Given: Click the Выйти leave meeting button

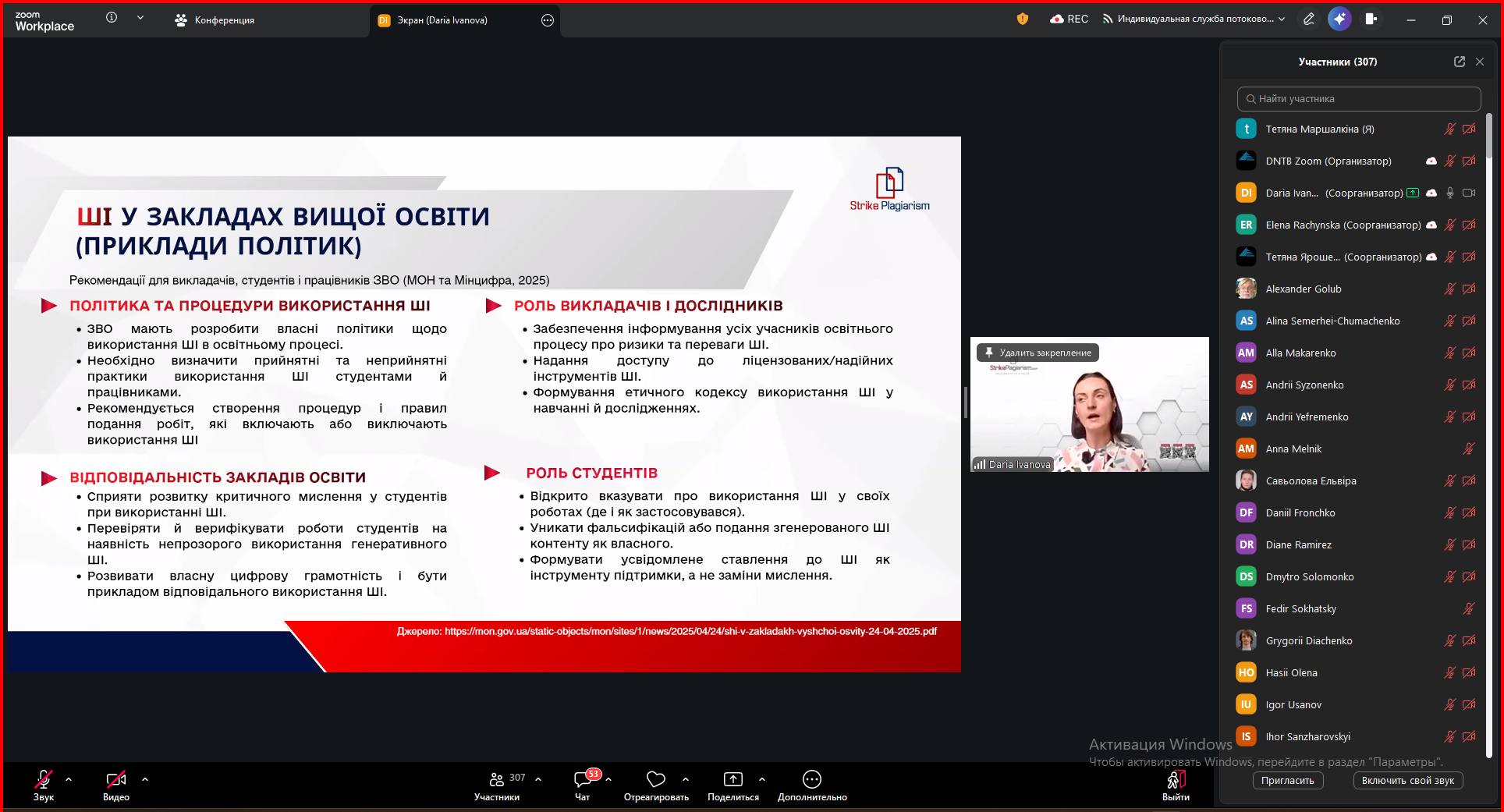Looking at the screenshot, I should 1176,785.
